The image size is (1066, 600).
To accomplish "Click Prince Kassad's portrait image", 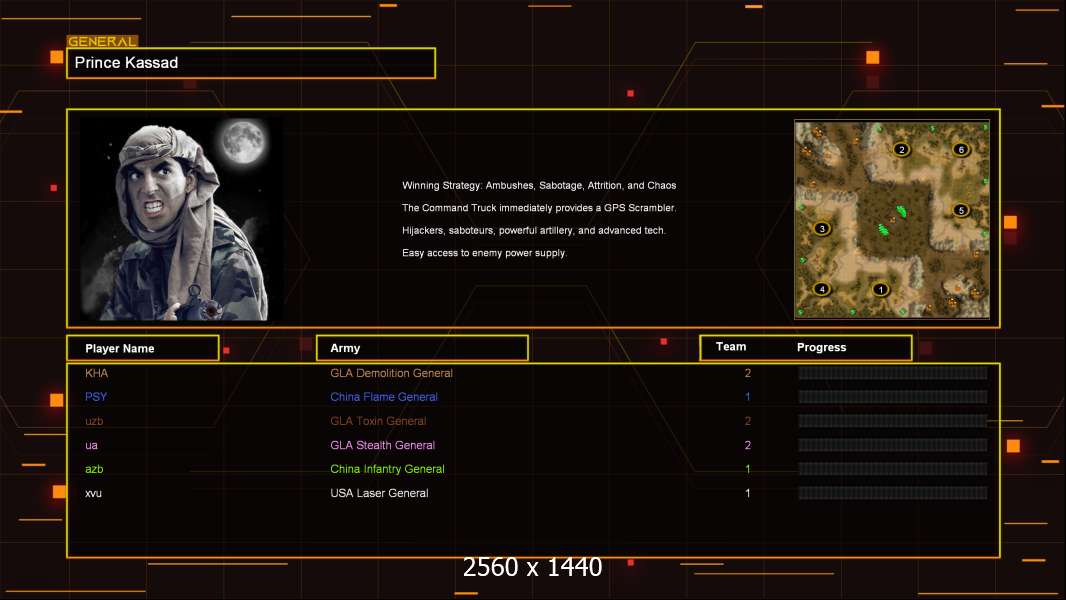I will pos(180,219).
